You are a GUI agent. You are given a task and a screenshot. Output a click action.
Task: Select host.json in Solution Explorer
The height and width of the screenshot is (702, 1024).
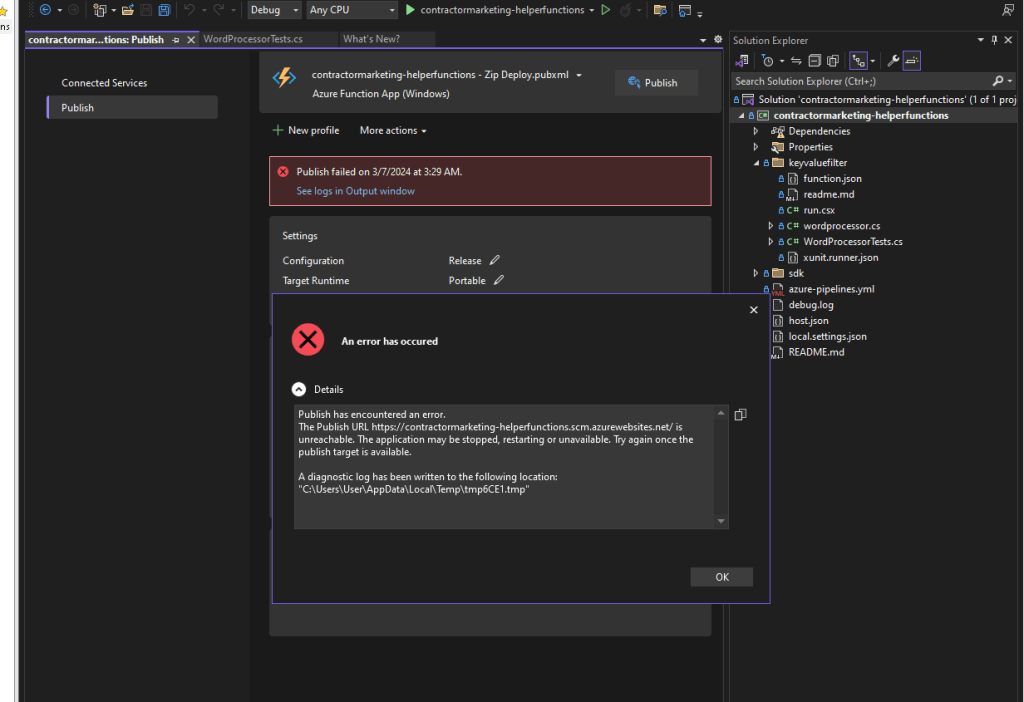808,321
